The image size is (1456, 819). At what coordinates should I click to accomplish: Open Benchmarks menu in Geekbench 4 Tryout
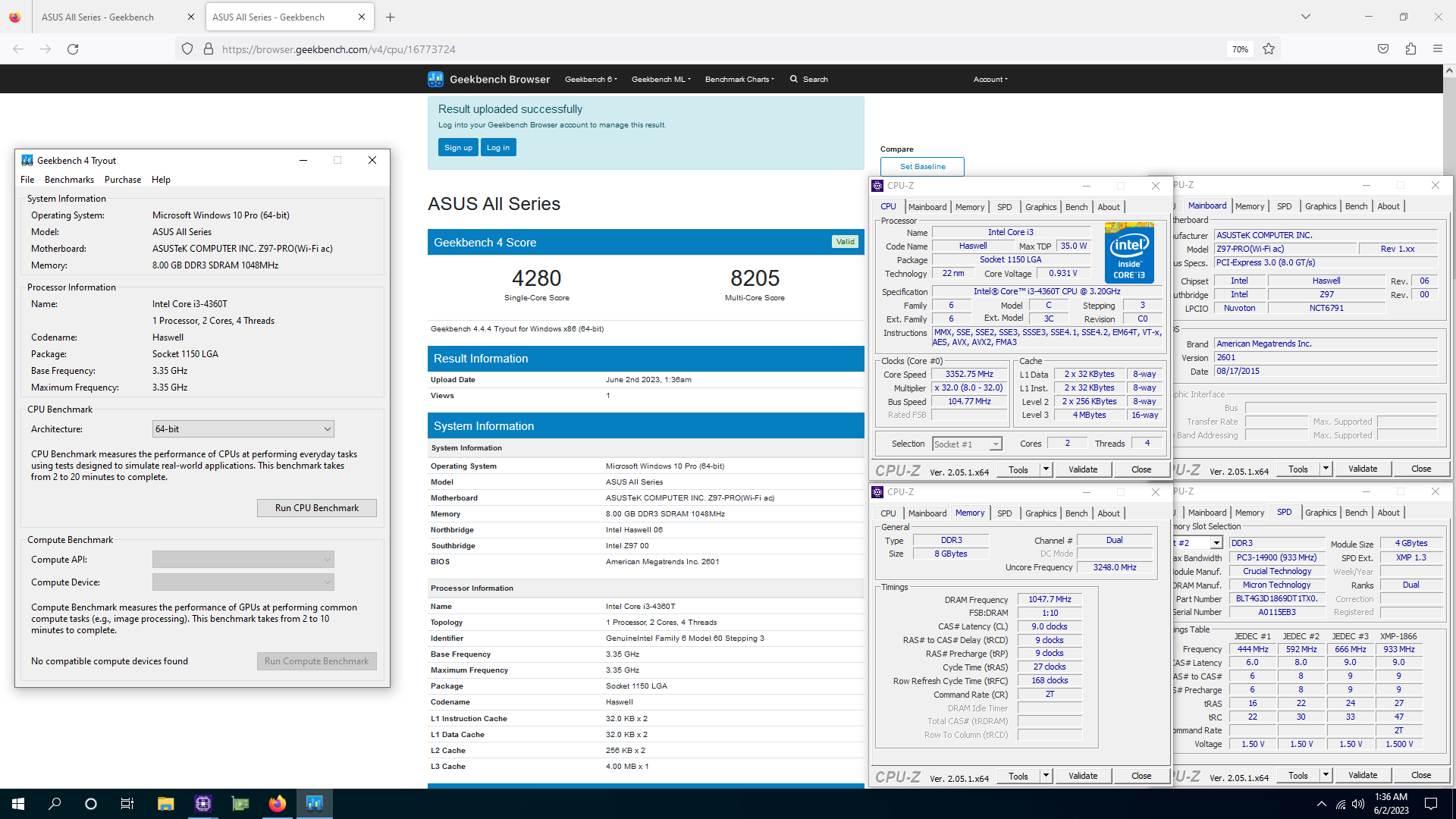coord(69,180)
